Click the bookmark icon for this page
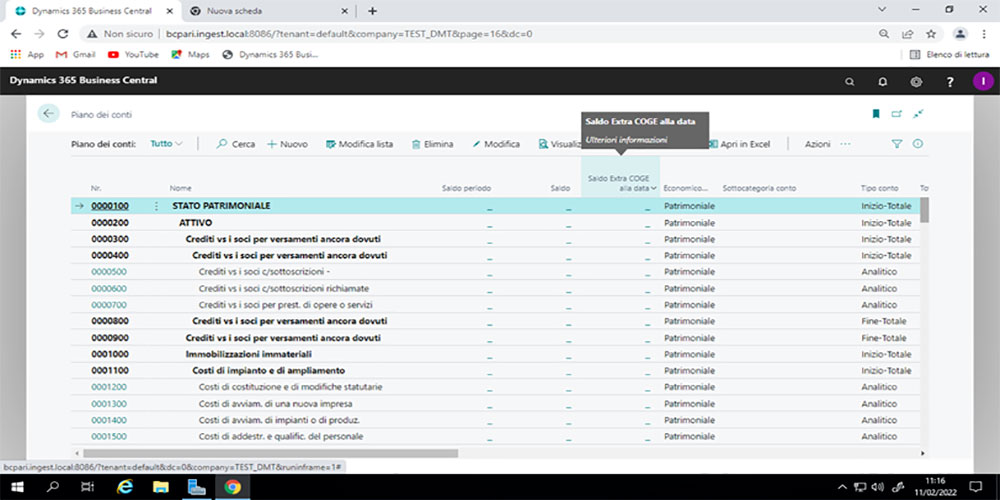This screenshot has height=500, width=1000. click(x=876, y=114)
